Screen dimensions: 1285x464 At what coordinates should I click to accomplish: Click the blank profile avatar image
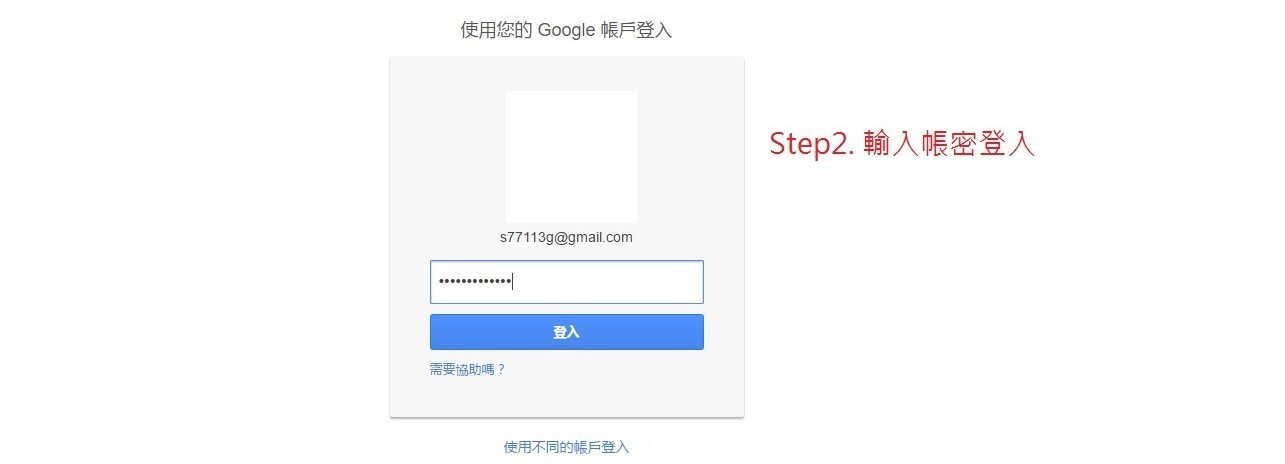coord(571,157)
